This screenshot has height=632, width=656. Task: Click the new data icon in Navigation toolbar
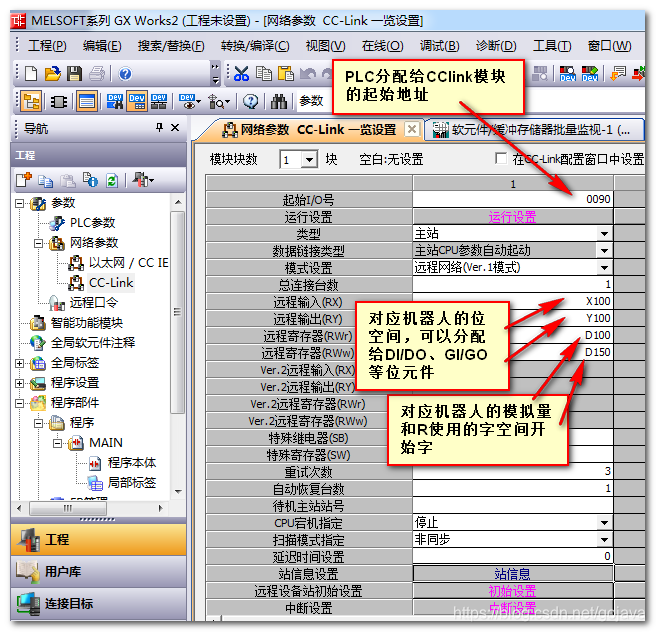pyautogui.click(x=23, y=180)
